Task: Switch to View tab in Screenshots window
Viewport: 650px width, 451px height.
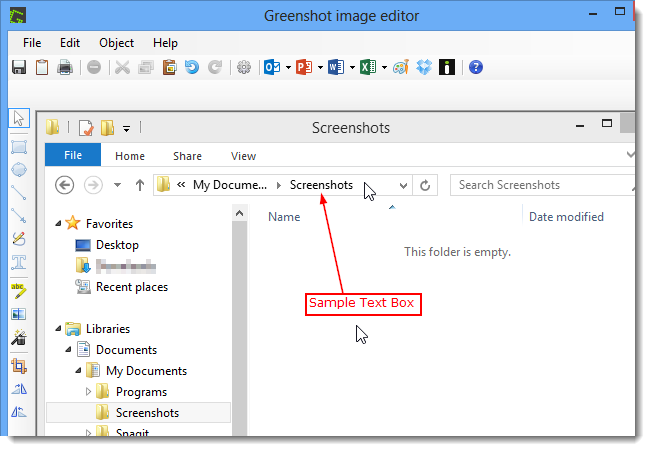Action: pos(243,156)
